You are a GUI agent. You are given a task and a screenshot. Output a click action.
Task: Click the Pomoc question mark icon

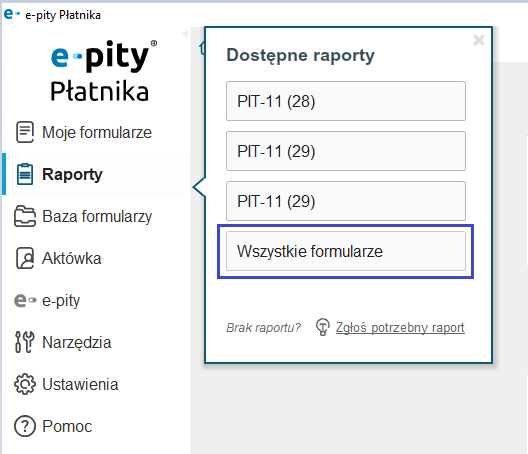pos(25,426)
